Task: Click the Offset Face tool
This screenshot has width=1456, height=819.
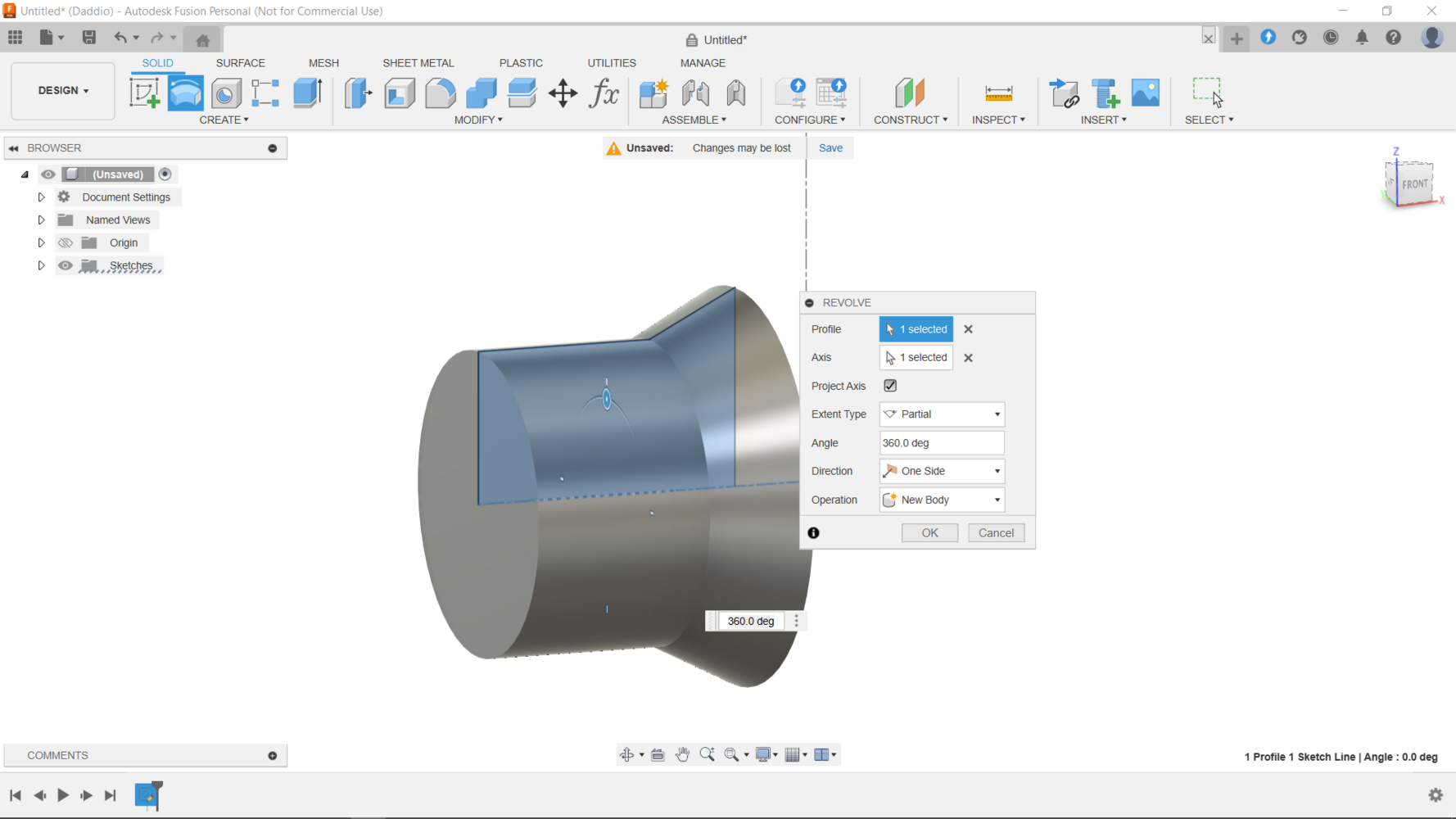Action: coord(522,93)
